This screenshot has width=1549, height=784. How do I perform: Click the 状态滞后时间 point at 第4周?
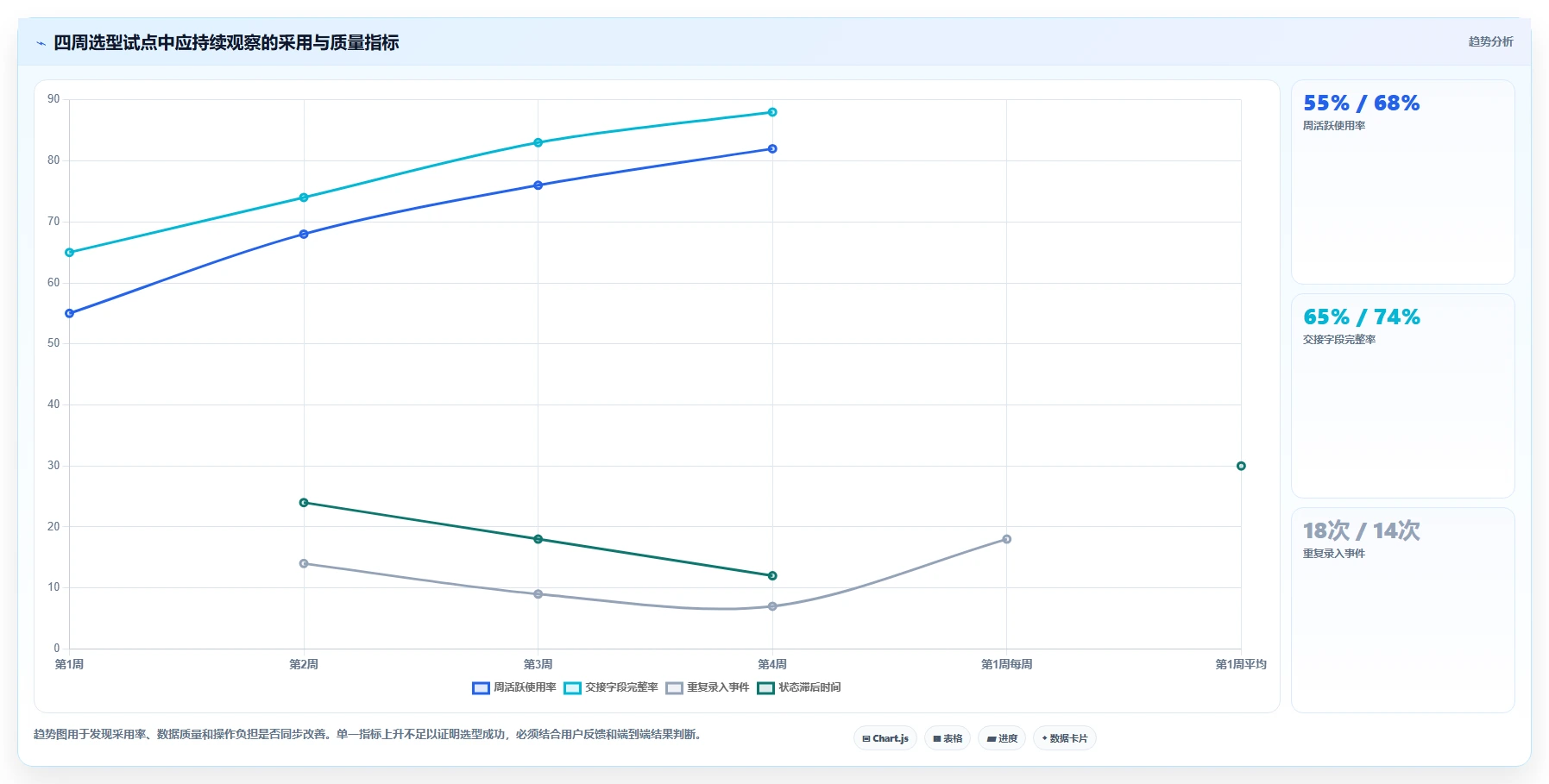pos(772,576)
